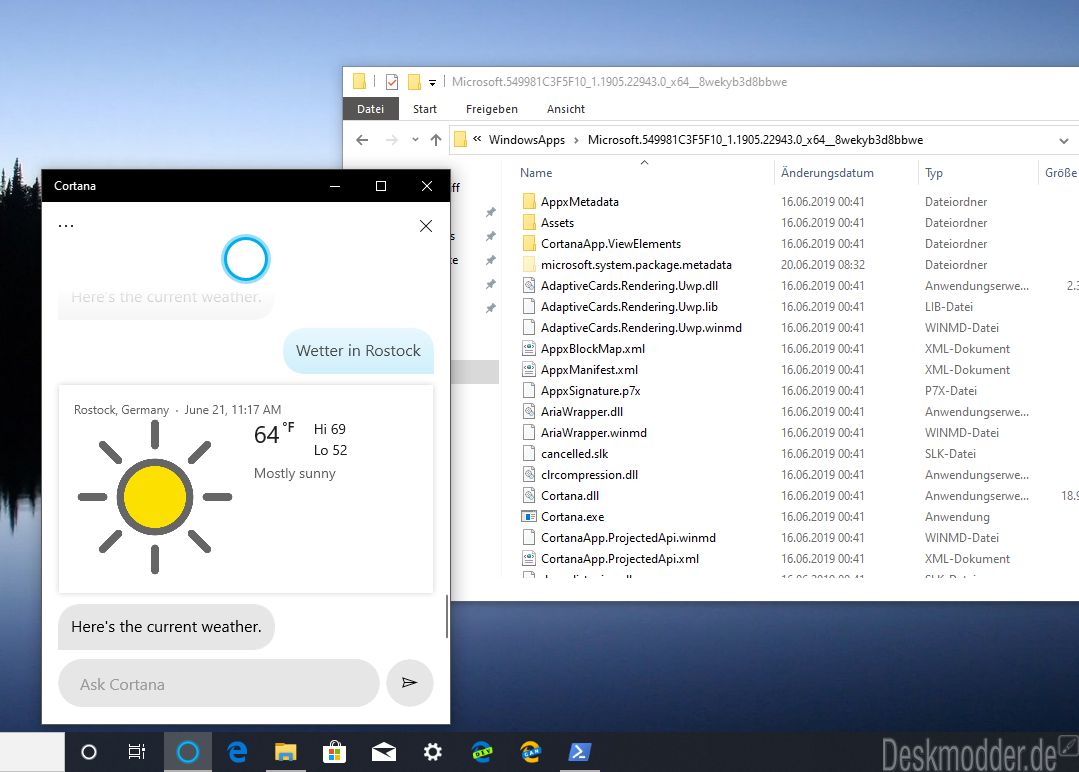Open address bar history dropdown
Image resolution: width=1079 pixels, height=772 pixels.
click(x=1064, y=140)
